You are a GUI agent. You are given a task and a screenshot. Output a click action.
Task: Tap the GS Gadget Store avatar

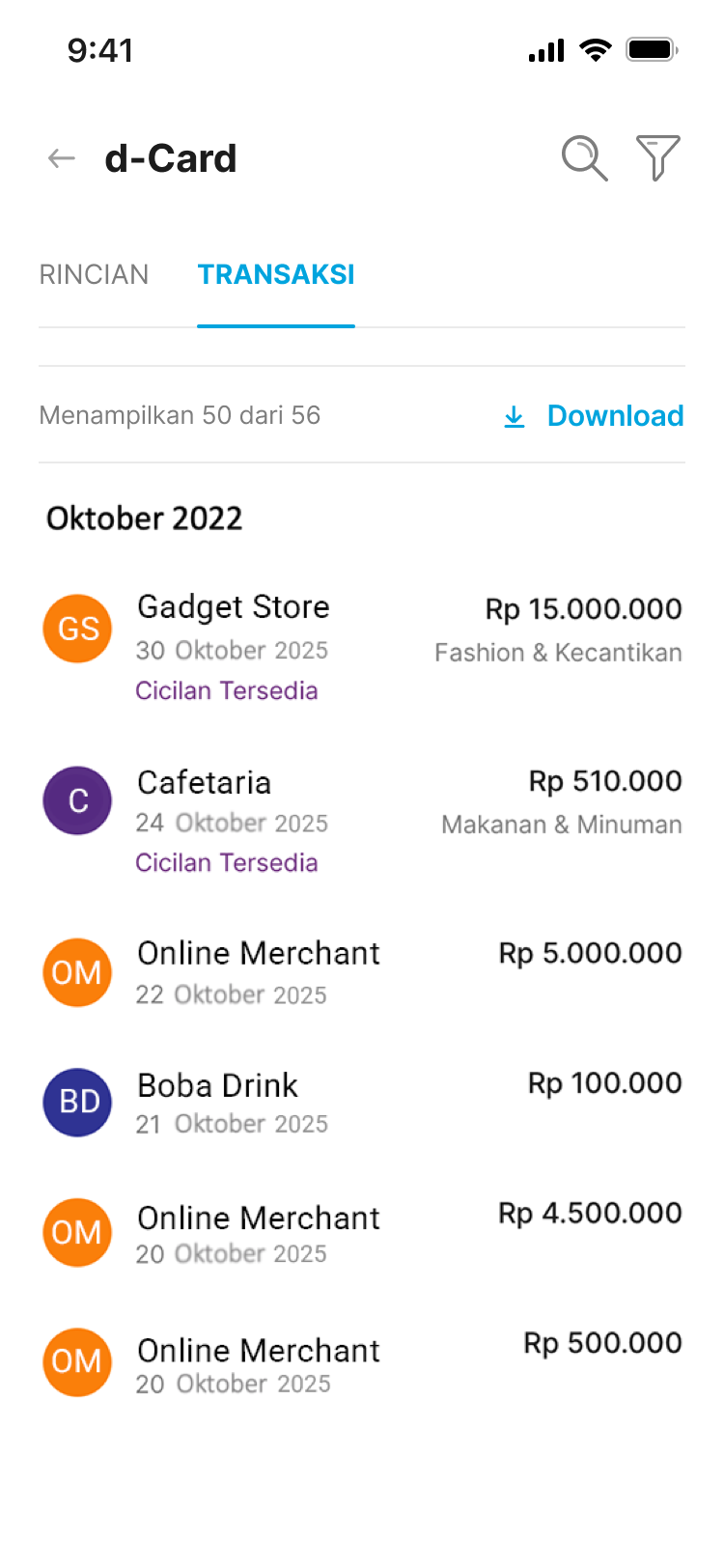[77, 629]
